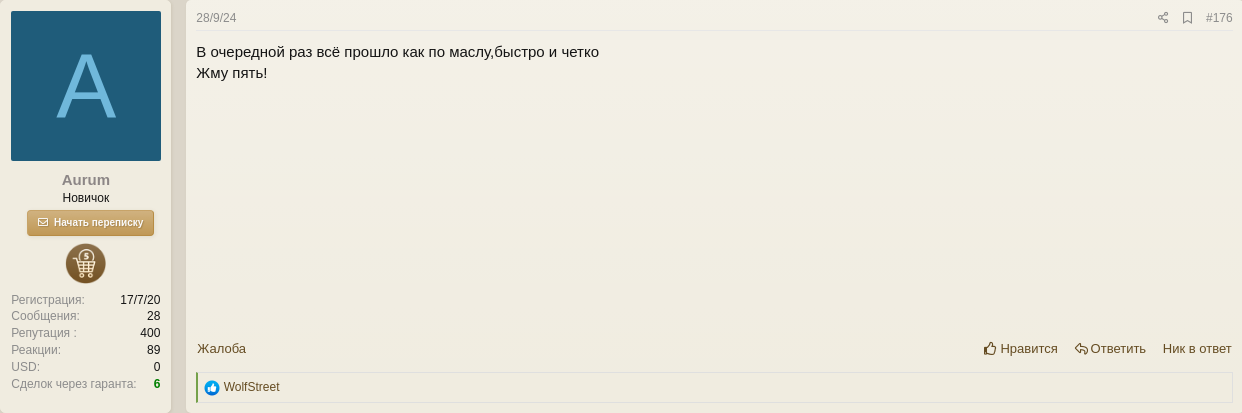Click the blue like reaction icon near WolfStreet
Screen dimensions: 1242x413
point(212,388)
